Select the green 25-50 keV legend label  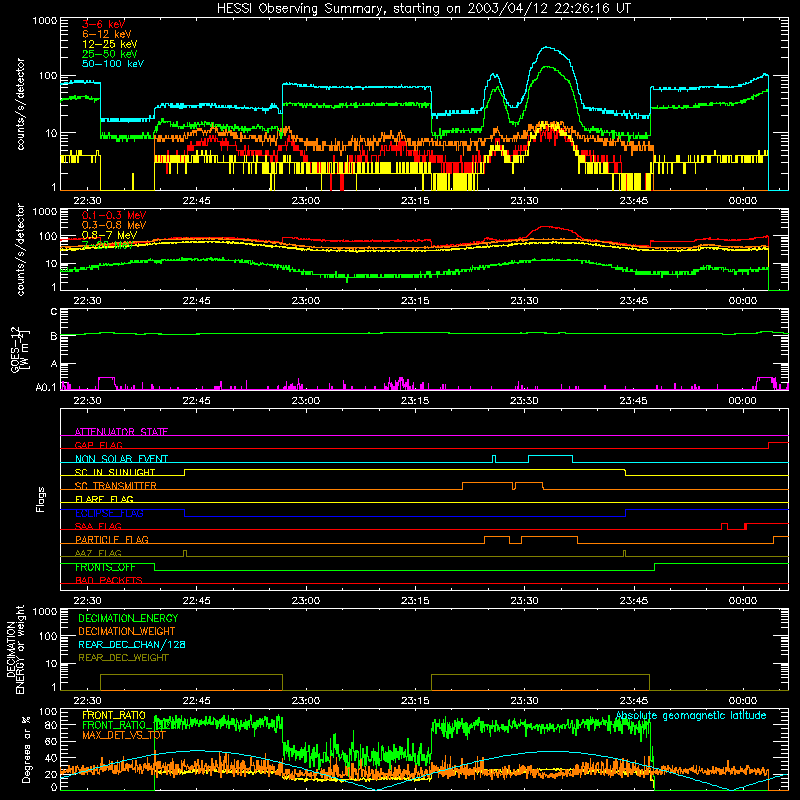tap(110, 54)
